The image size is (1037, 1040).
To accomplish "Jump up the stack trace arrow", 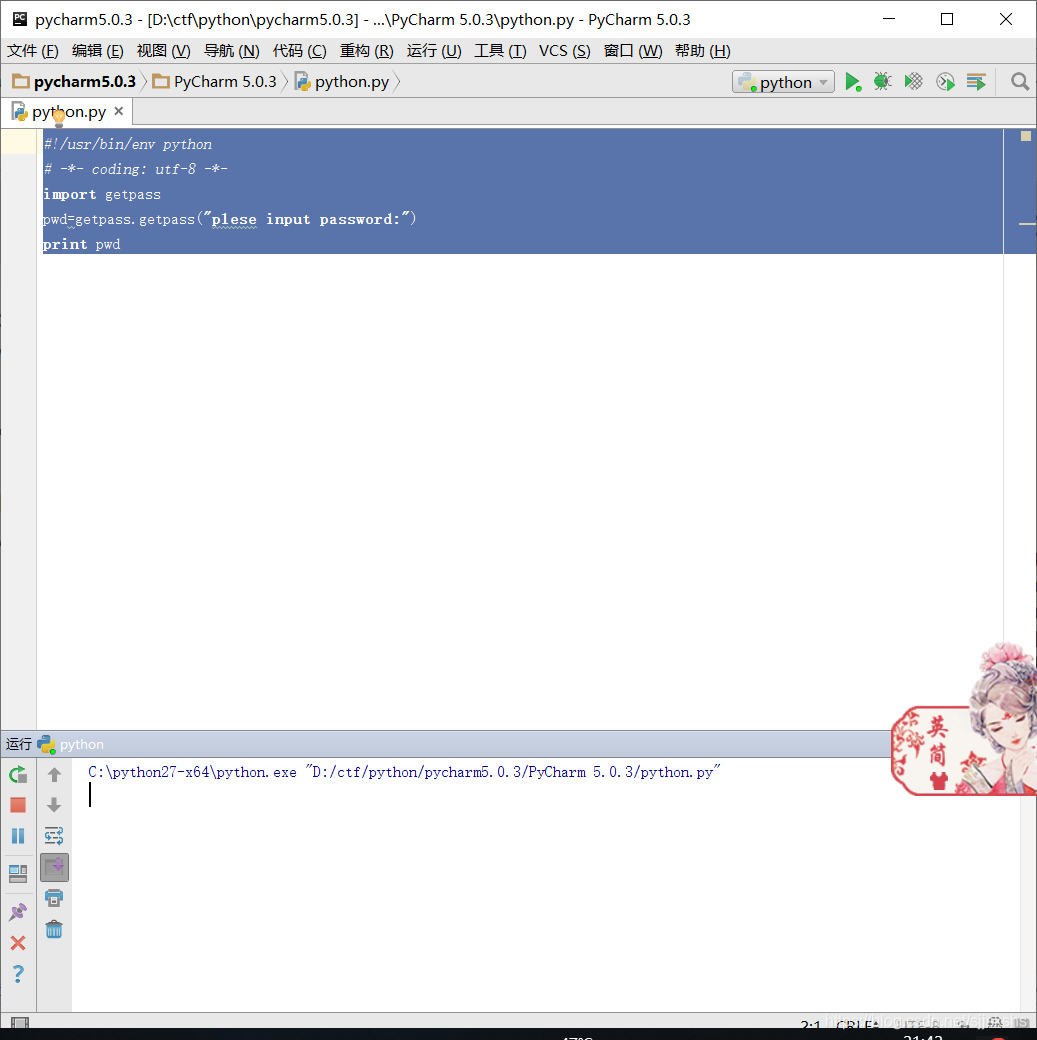I will (54, 774).
